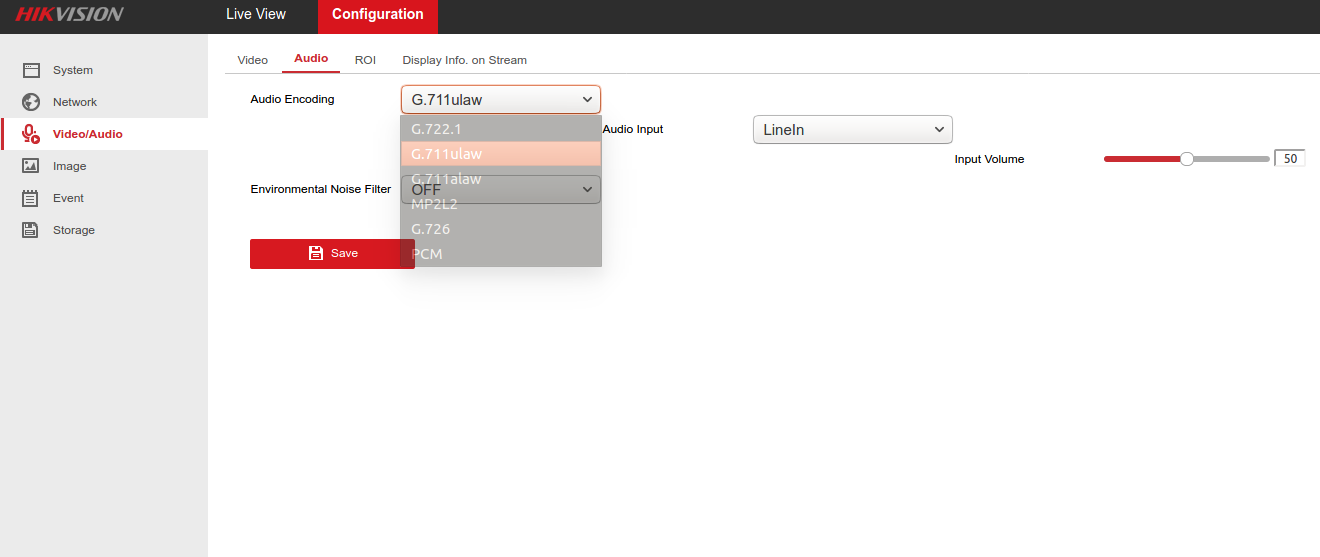1320x557 pixels.
Task: Save the audio settings
Action: click(x=332, y=254)
